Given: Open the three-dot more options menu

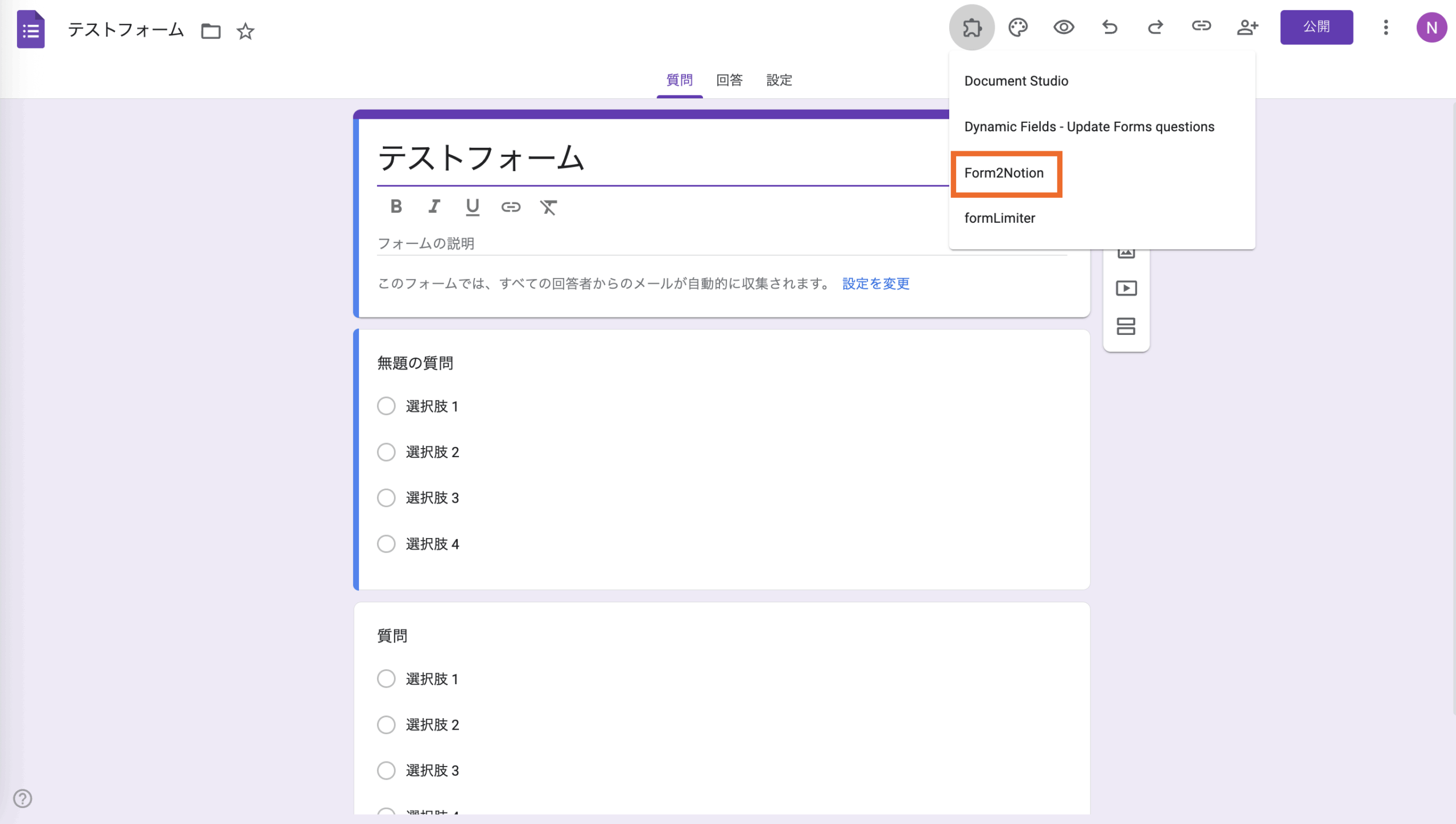Looking at the screenshot, I should [x=1385, y=27].
